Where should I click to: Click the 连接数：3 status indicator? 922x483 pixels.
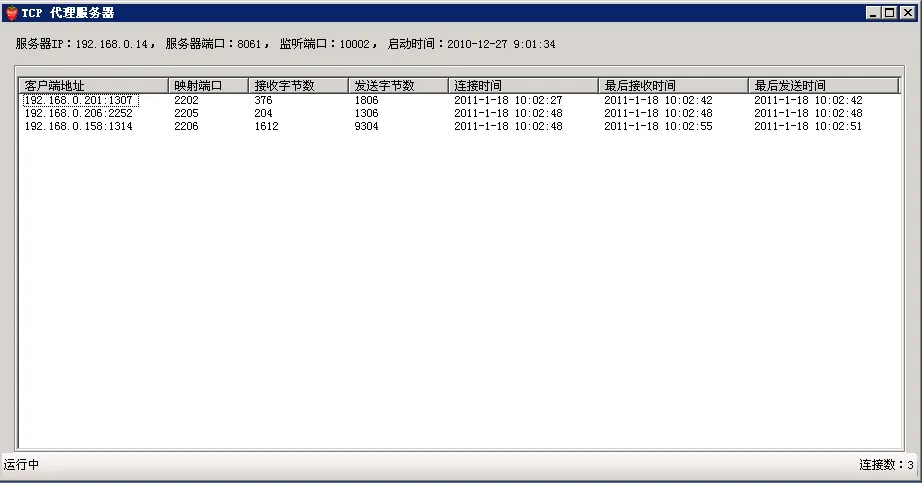pos(886,465)
